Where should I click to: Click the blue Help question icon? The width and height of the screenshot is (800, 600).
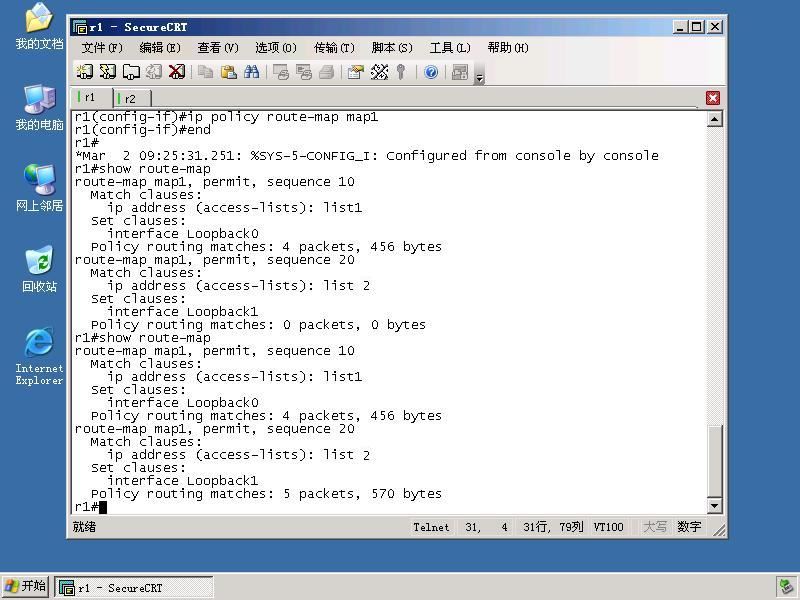pyautogui.click(x=431, y=72)
